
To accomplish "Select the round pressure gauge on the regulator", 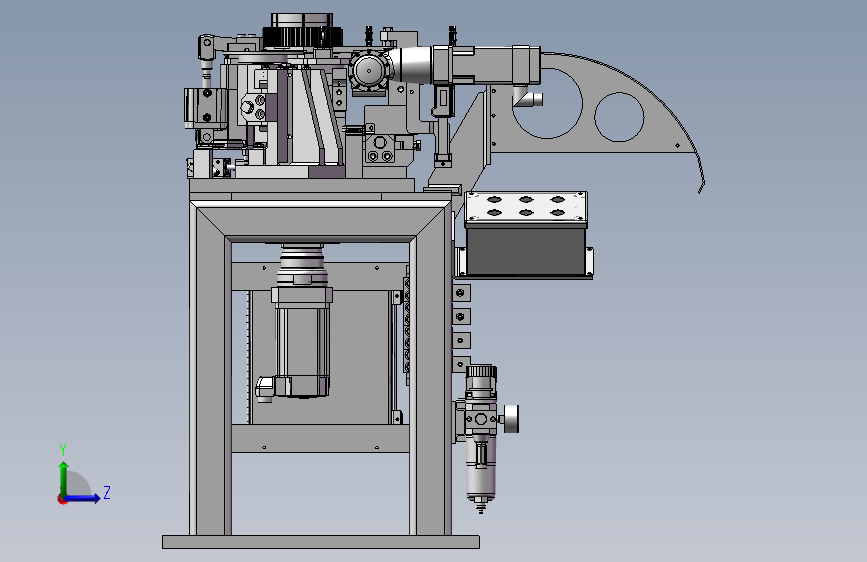I will (511, 419).
